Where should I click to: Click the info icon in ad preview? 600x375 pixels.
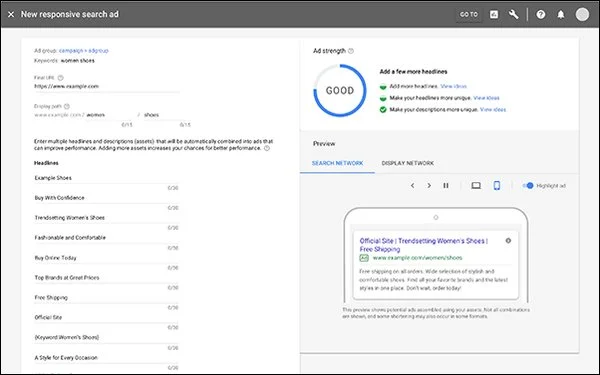tap(508, 241)
